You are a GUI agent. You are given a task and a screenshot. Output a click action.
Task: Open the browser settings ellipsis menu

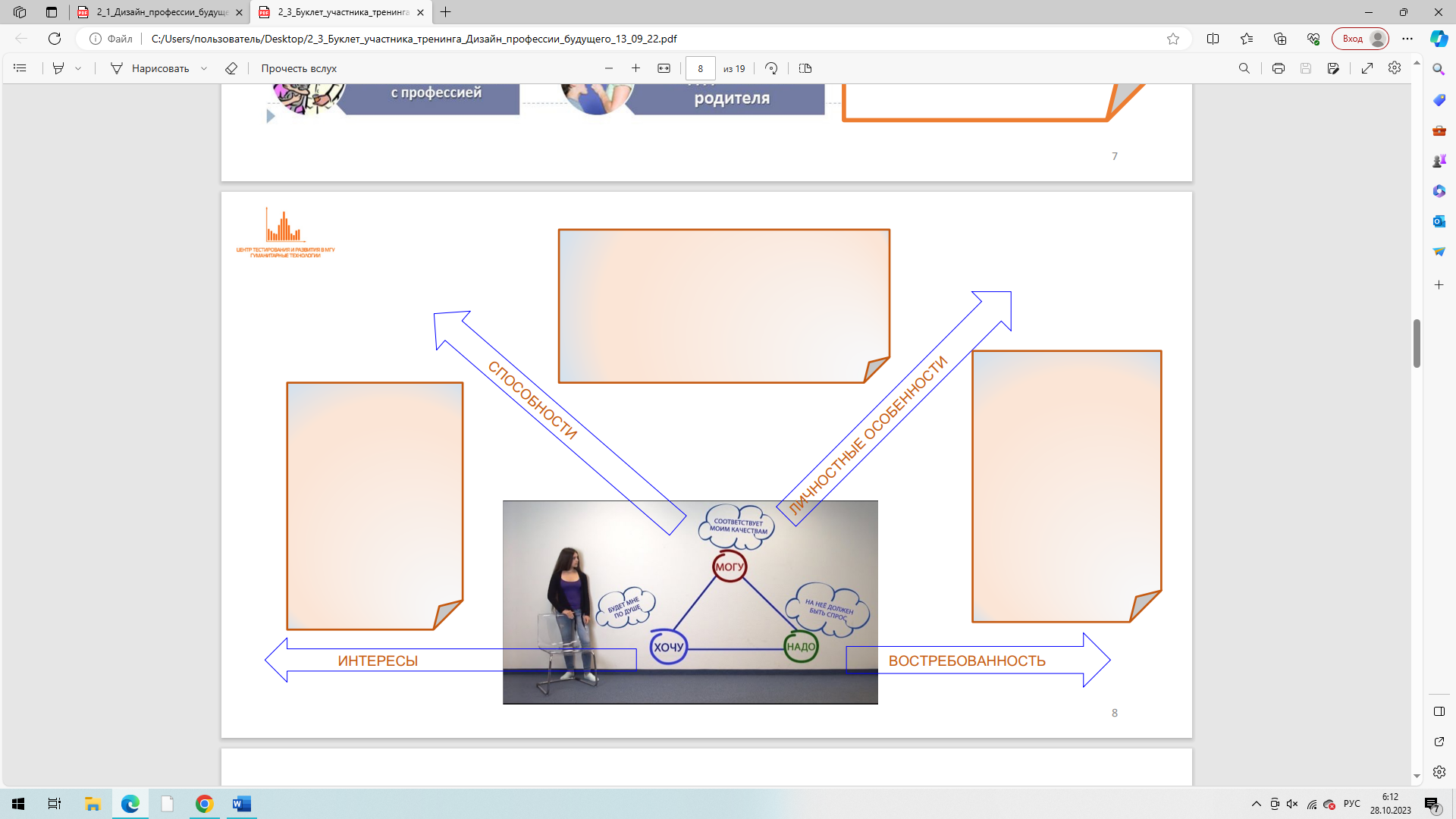point(1407,39)
